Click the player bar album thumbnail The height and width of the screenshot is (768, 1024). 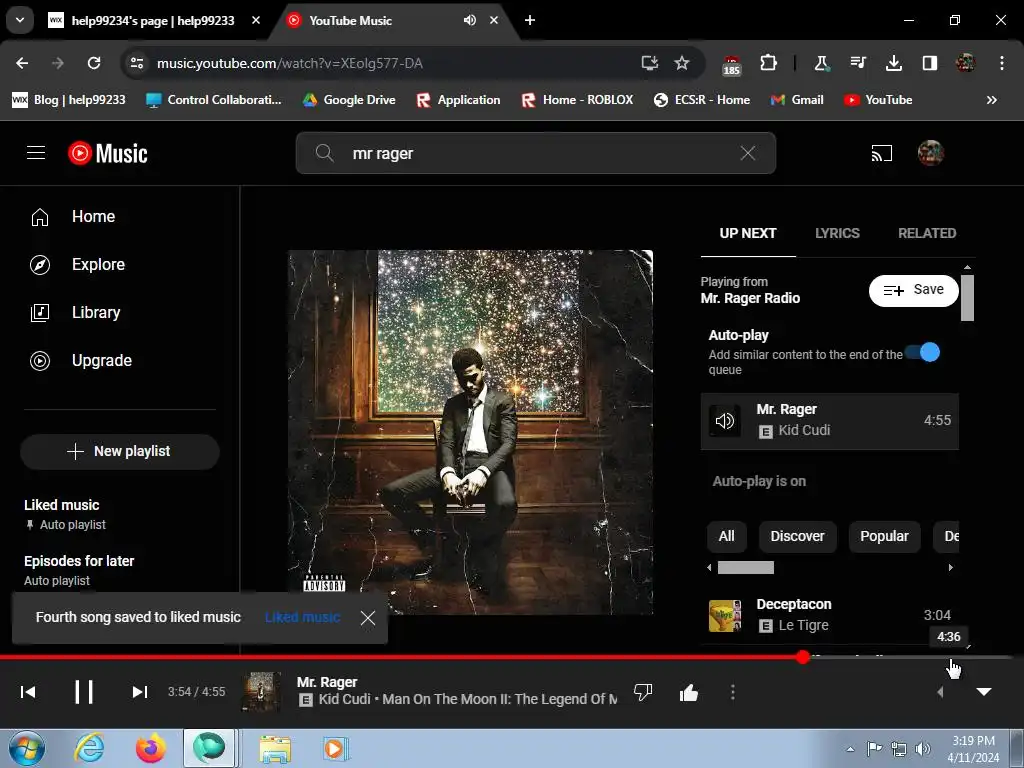[262, 692]
